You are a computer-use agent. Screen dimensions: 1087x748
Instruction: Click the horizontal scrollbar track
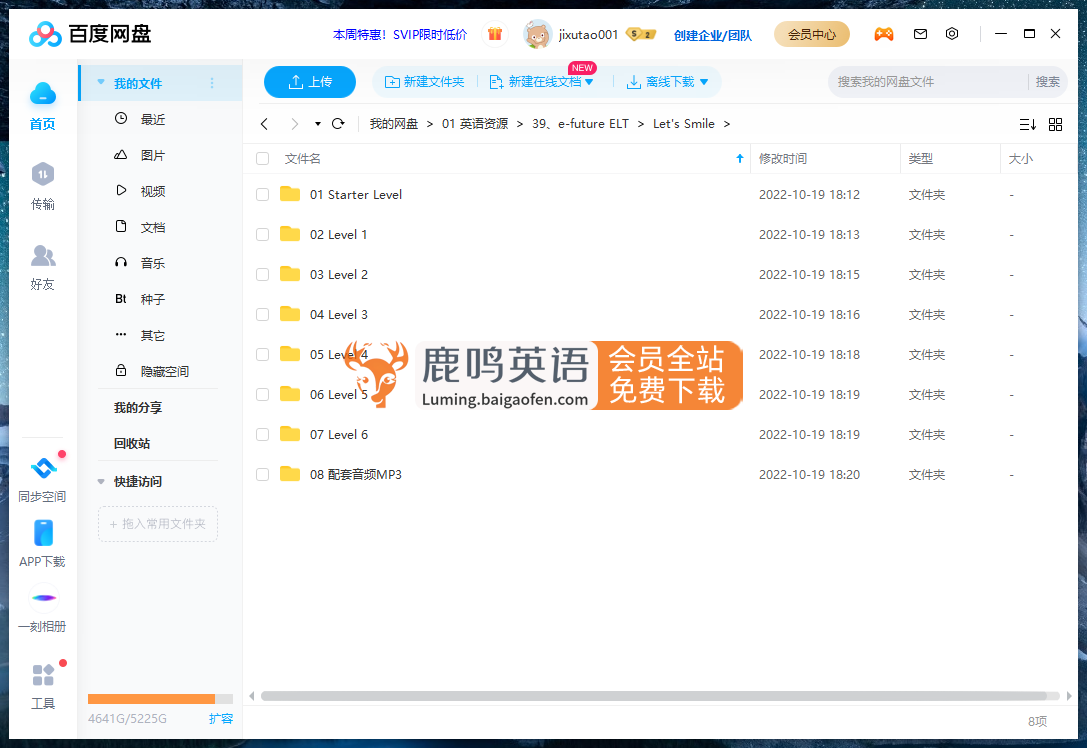659,695
